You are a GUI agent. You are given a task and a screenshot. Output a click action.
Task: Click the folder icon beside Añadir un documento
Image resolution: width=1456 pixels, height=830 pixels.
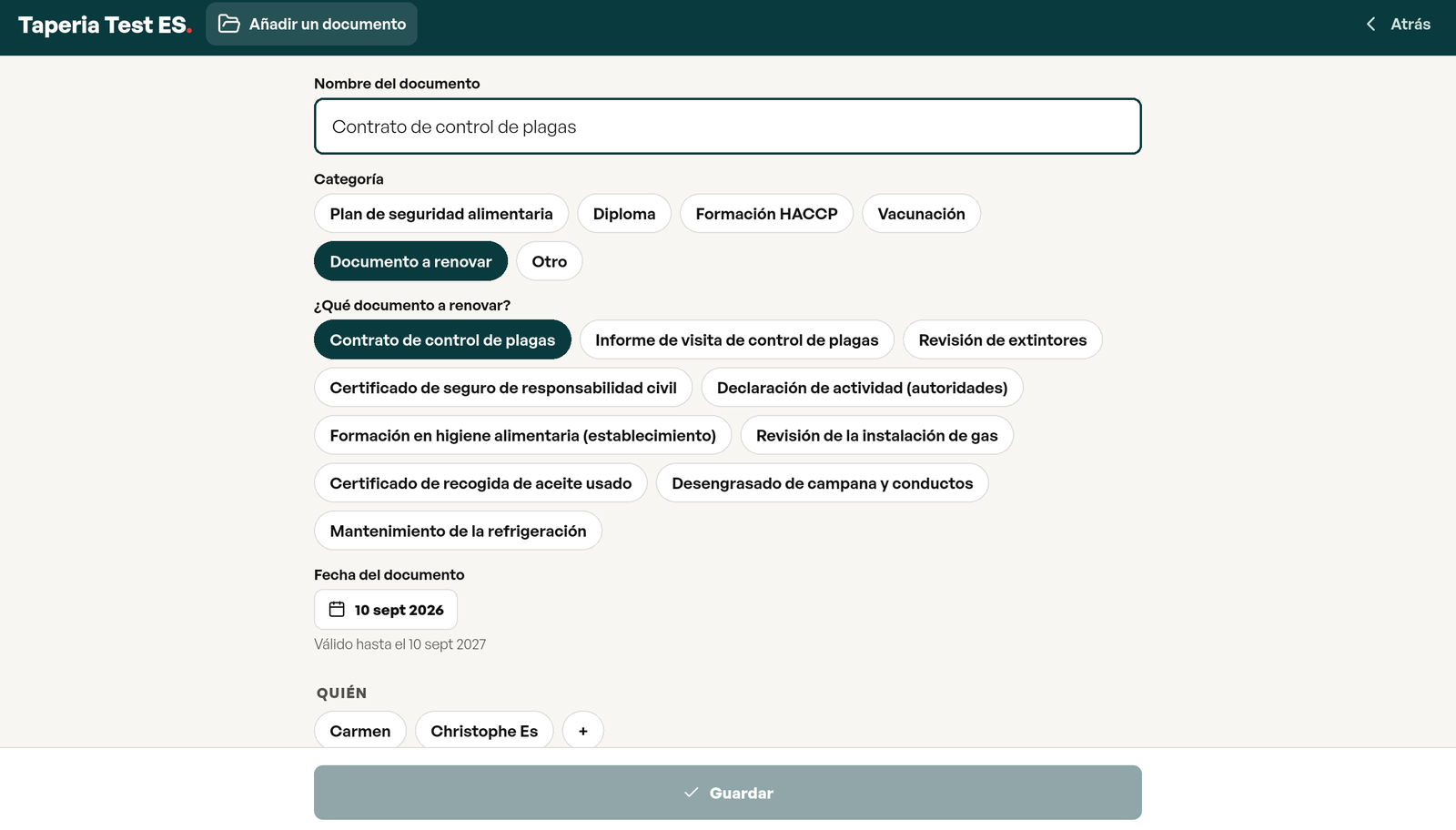pos(229,24)
